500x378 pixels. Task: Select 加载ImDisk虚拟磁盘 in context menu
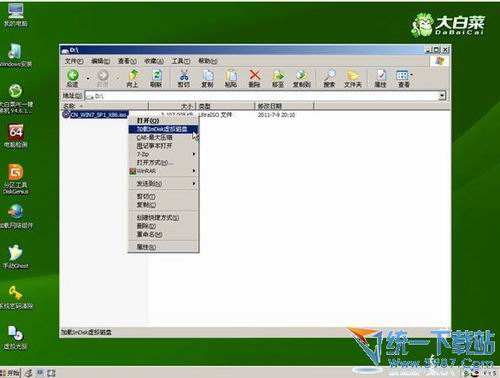pos(163,129)
